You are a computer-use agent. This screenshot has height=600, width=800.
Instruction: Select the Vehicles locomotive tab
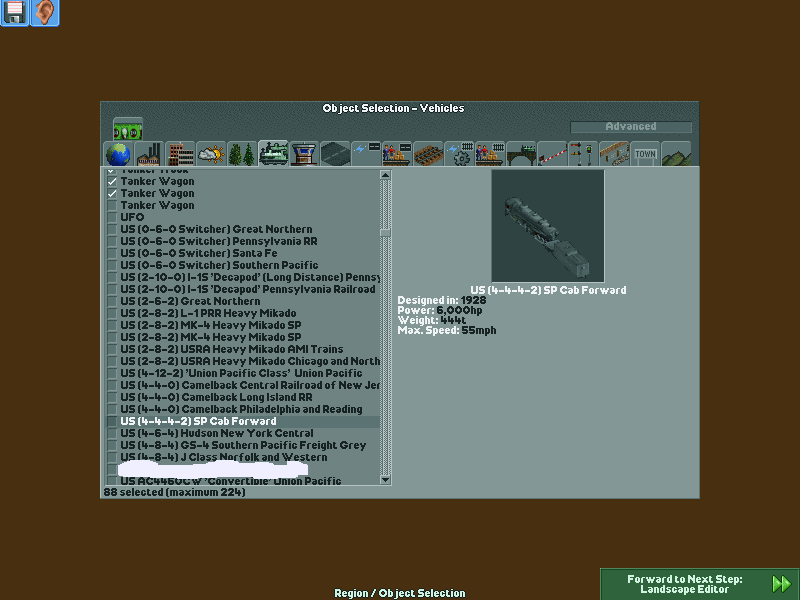pyautogui.click(x=273, y=154)
